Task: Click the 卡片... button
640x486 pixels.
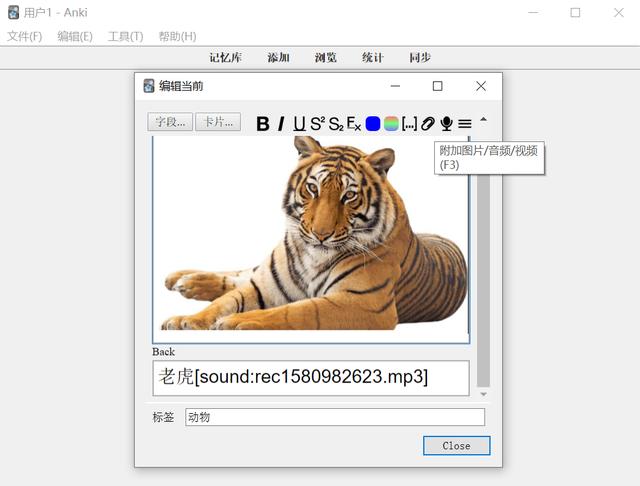Action: tap(218, 122)
